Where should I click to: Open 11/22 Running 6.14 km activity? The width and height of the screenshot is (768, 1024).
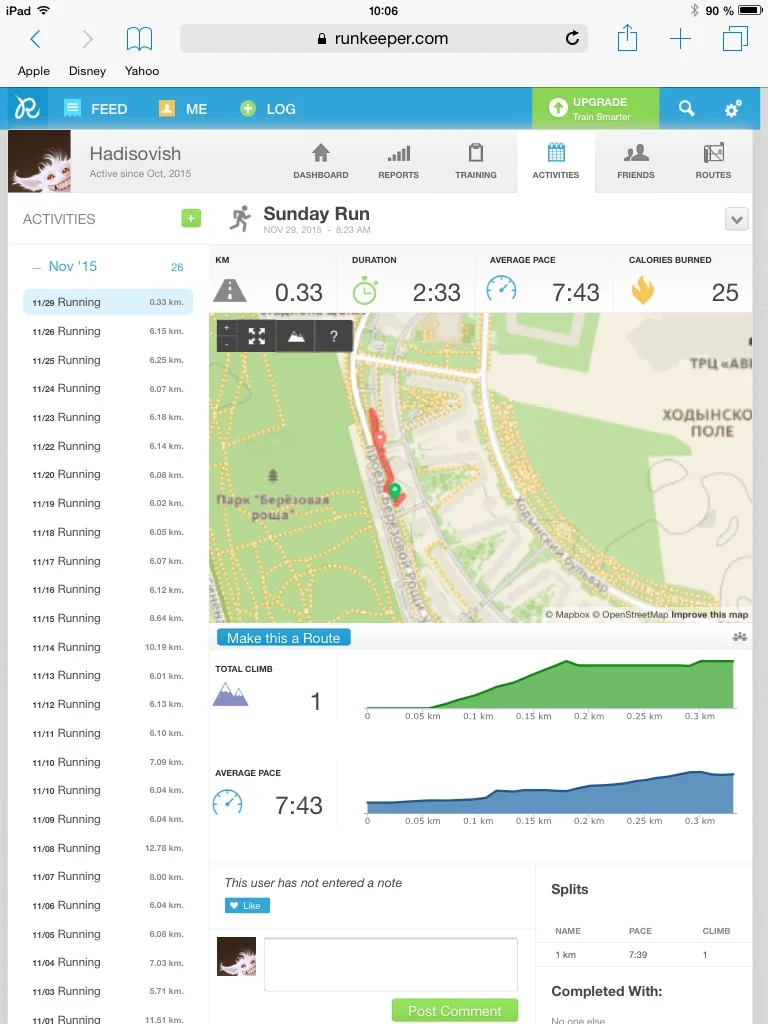pos(108,446)
